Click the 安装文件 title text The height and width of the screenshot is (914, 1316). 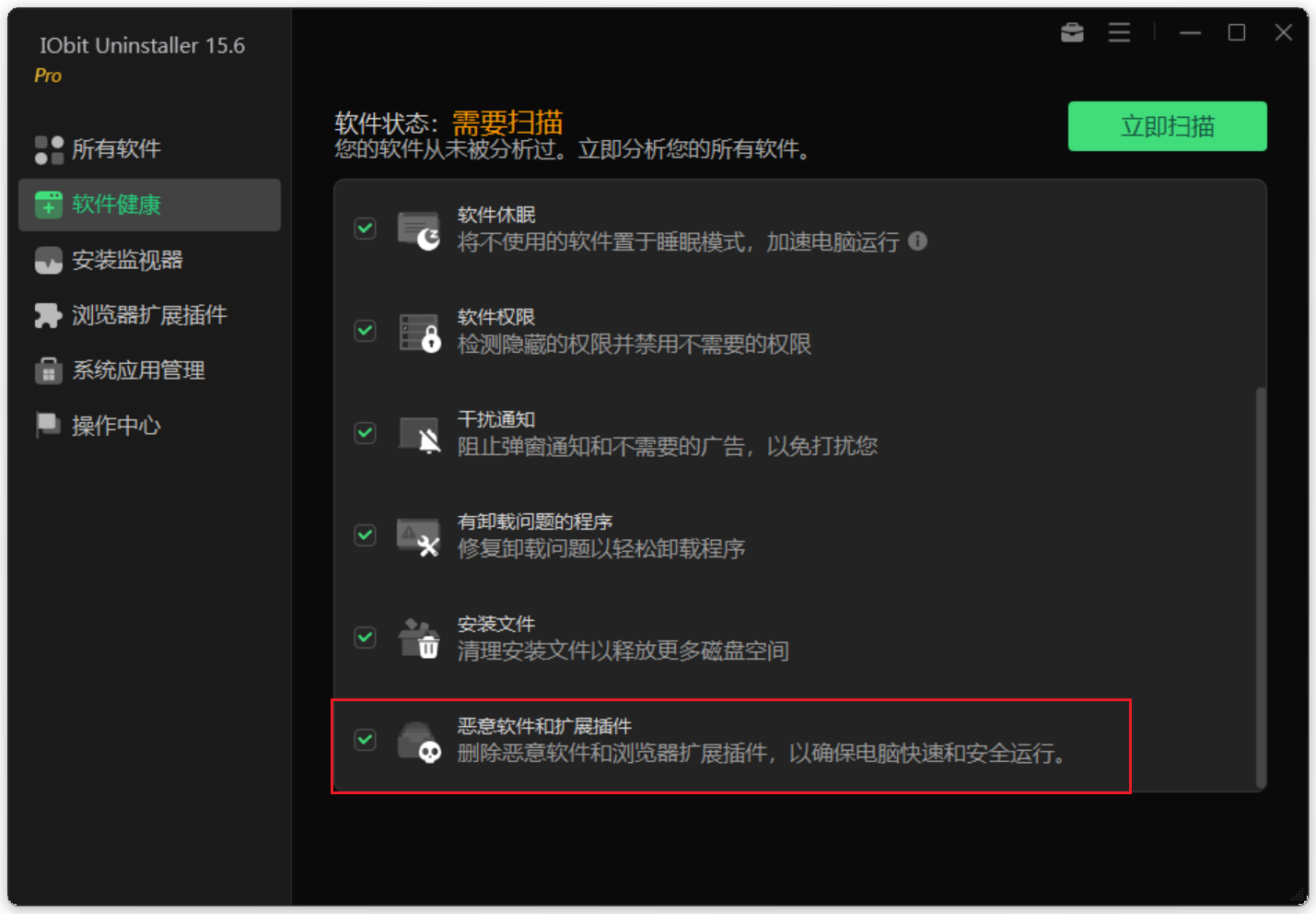pos(496,624)
